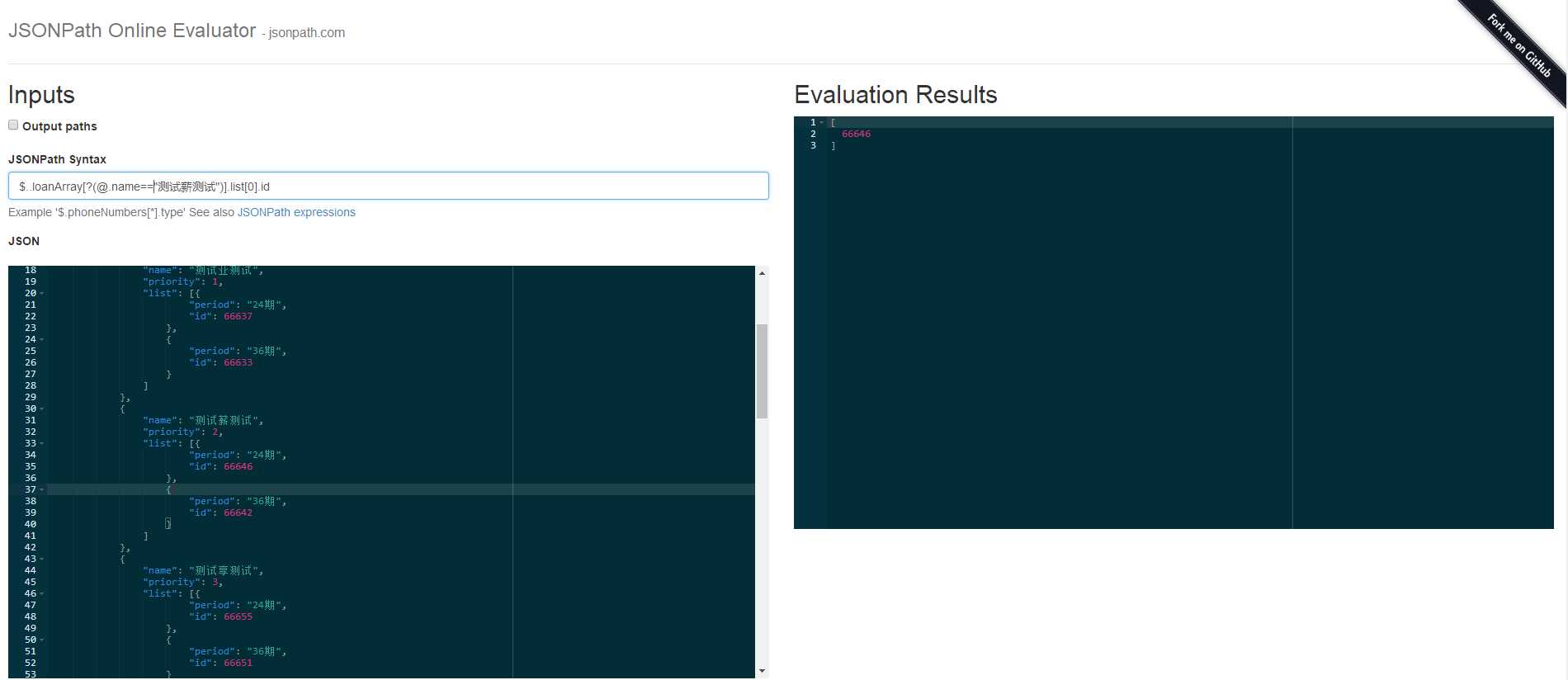The width and height of the screenshot is (1568, 680).
Task: Click the "period": "36期" on line 38
Action: (238, 502)
